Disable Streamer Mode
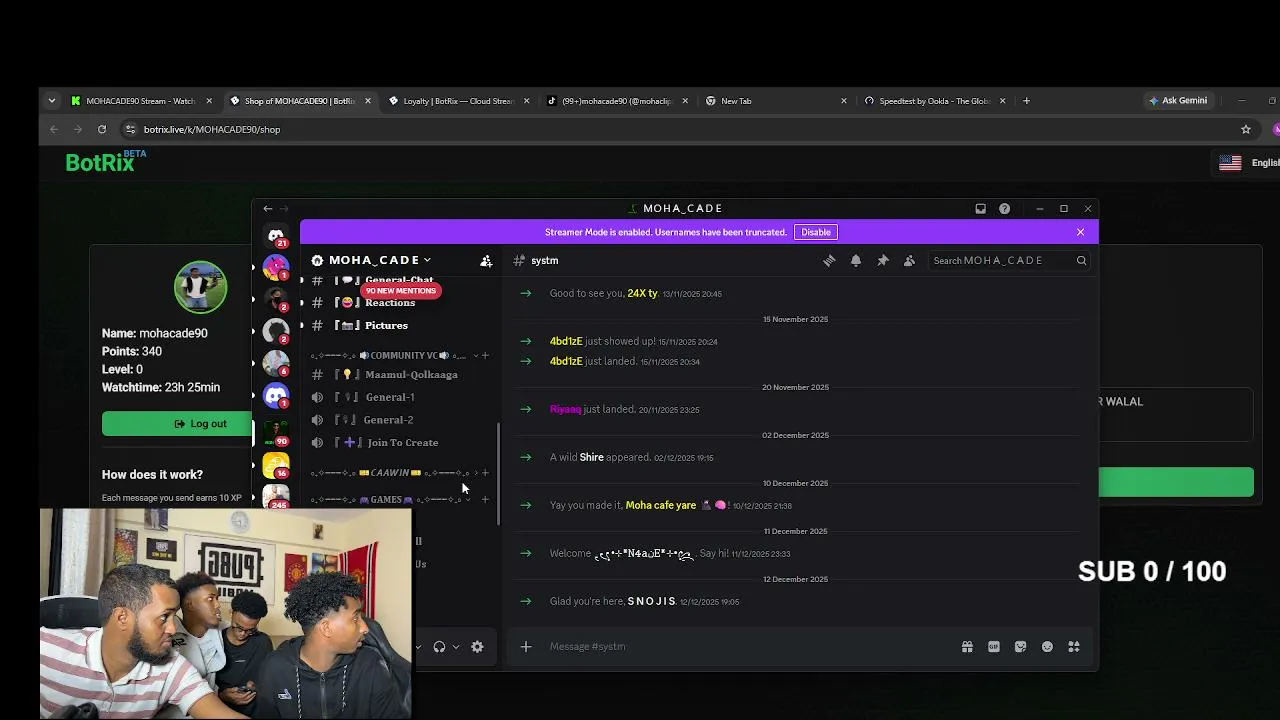 pos(816,232)
